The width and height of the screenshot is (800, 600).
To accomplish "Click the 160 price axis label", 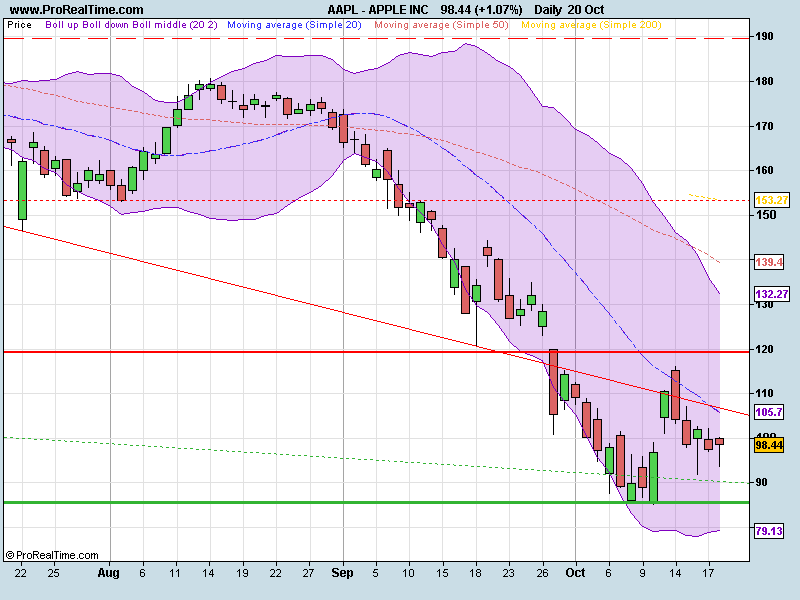I will point(764,170).
